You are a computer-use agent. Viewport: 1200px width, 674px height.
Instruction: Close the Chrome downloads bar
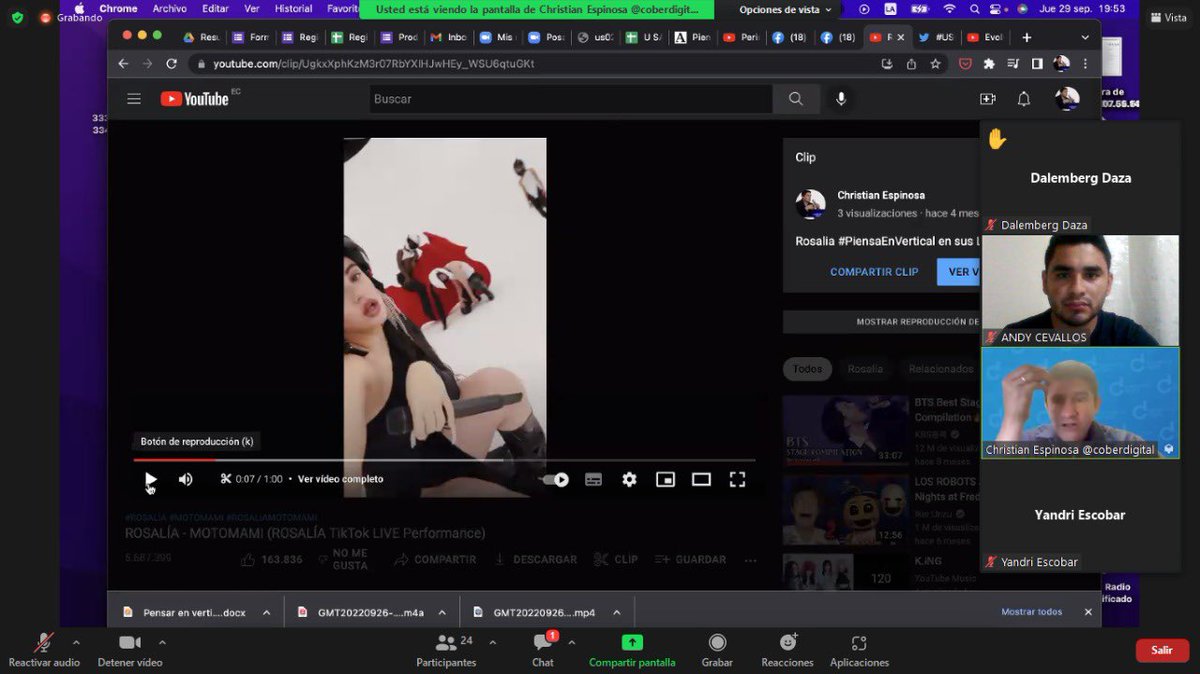point(1088,612)
